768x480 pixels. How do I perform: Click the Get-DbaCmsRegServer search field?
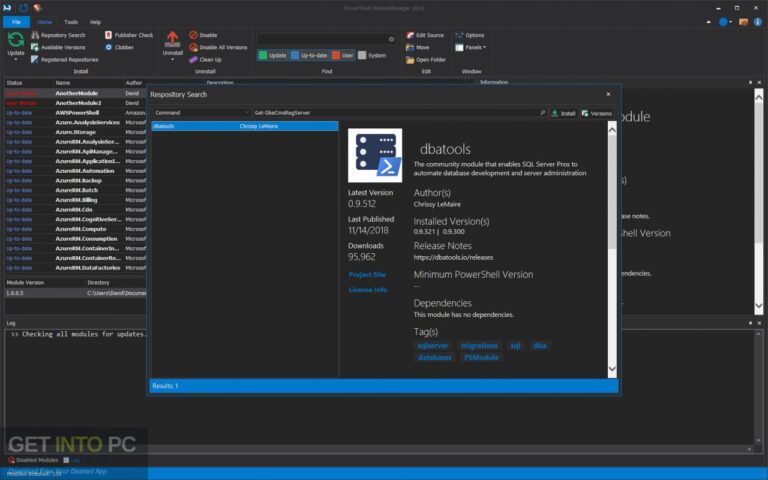pyautogui.click(x=395, y=113)
